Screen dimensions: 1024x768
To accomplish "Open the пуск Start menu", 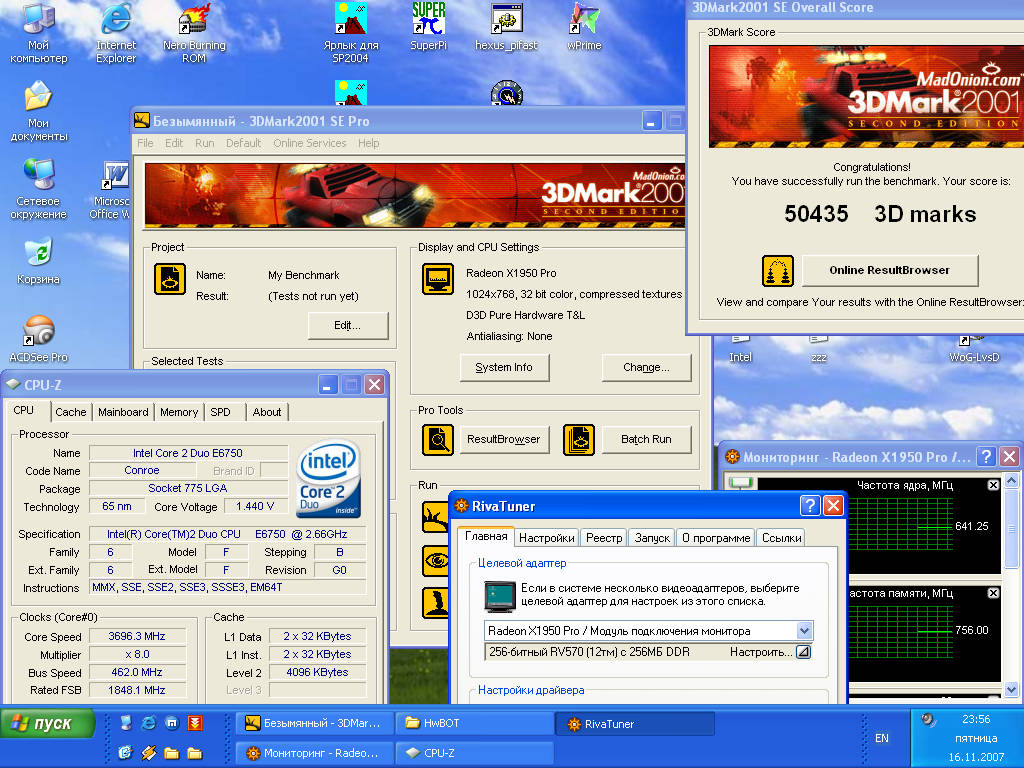I will click(47, 724).
